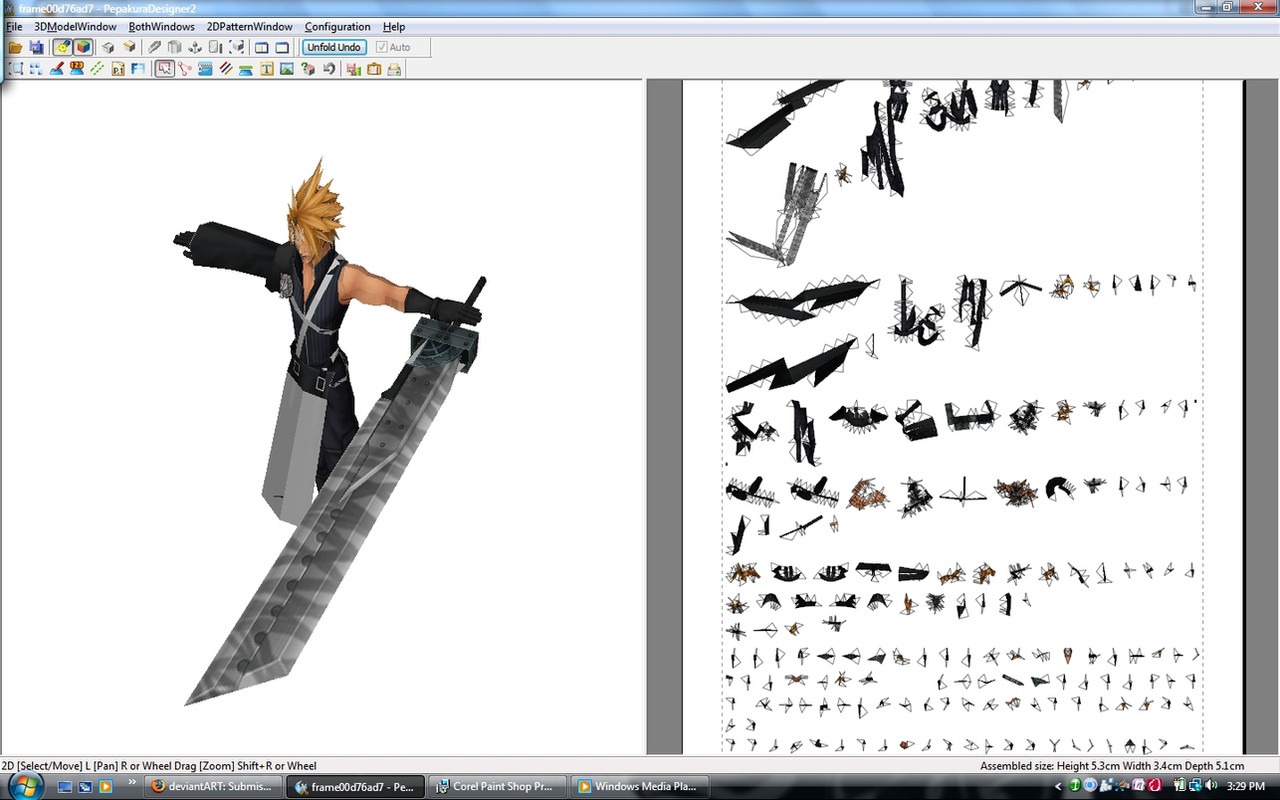Open the File menu
1280x800 pixels.
(x=13, y=27)
